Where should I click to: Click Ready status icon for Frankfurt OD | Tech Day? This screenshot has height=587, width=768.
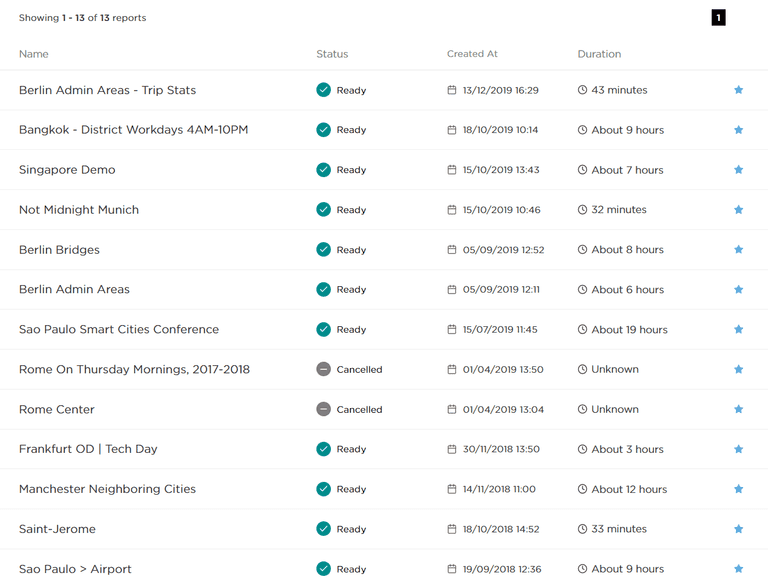point(323,449)
